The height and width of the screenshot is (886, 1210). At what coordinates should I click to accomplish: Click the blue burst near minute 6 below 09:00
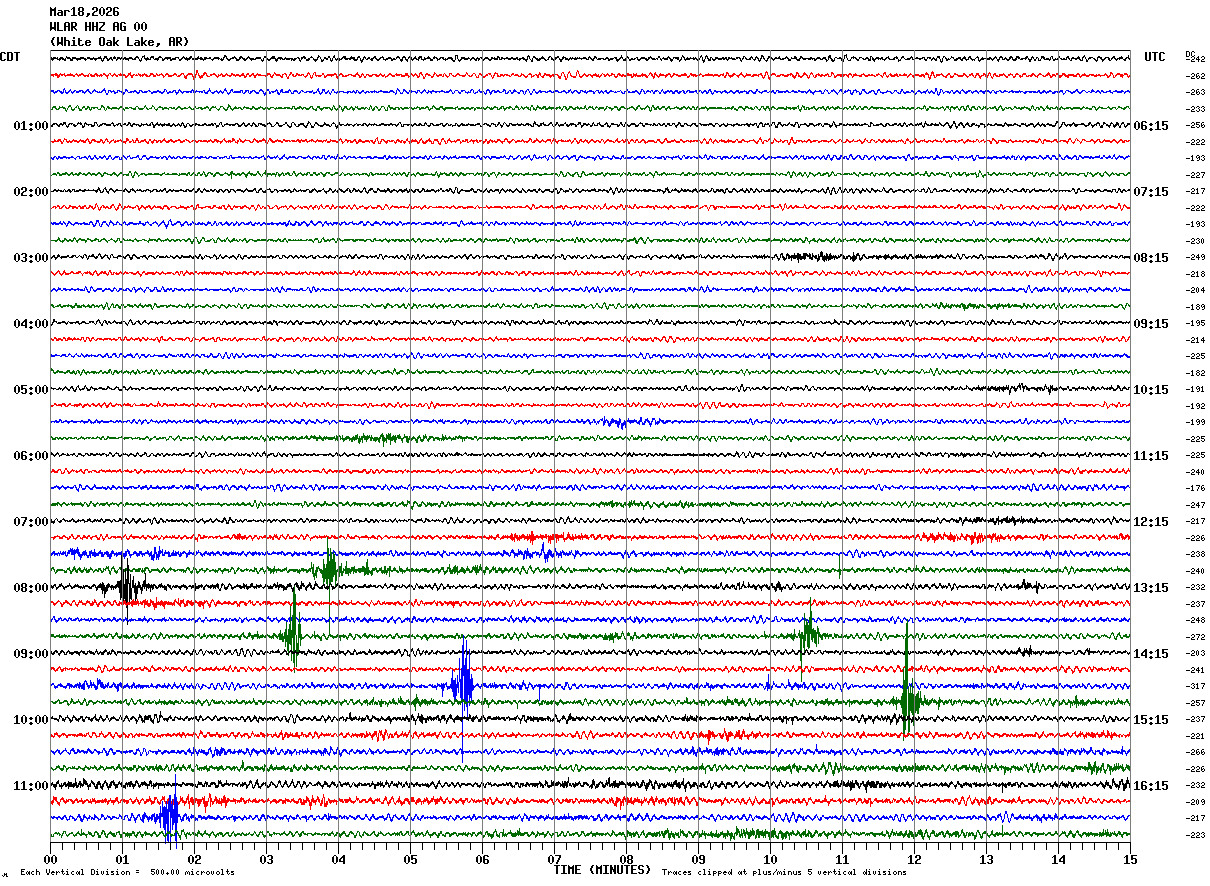coord(462,685)
